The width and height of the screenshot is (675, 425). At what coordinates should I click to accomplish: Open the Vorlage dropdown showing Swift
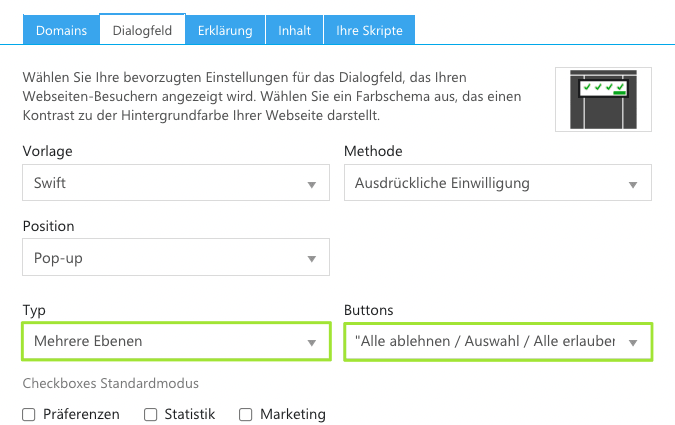click(175, 184)
